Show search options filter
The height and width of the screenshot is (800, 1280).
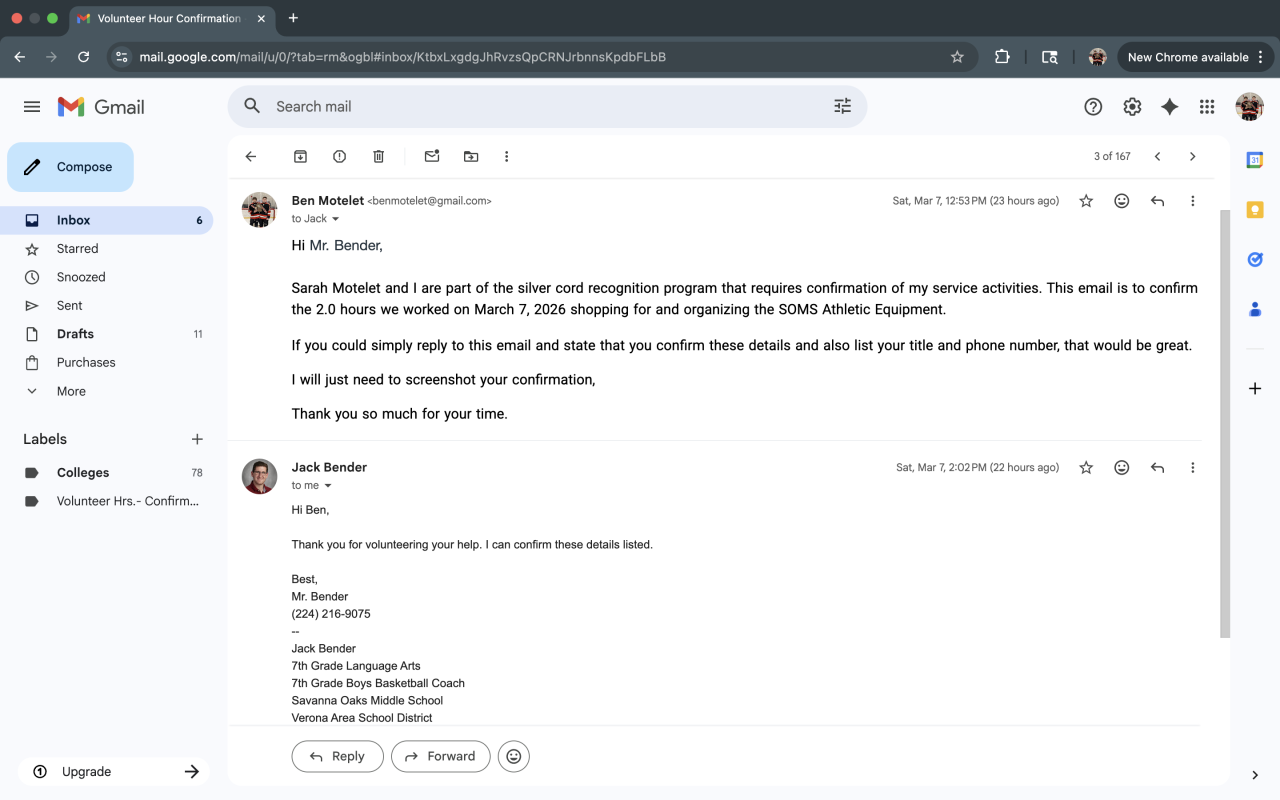842,106
